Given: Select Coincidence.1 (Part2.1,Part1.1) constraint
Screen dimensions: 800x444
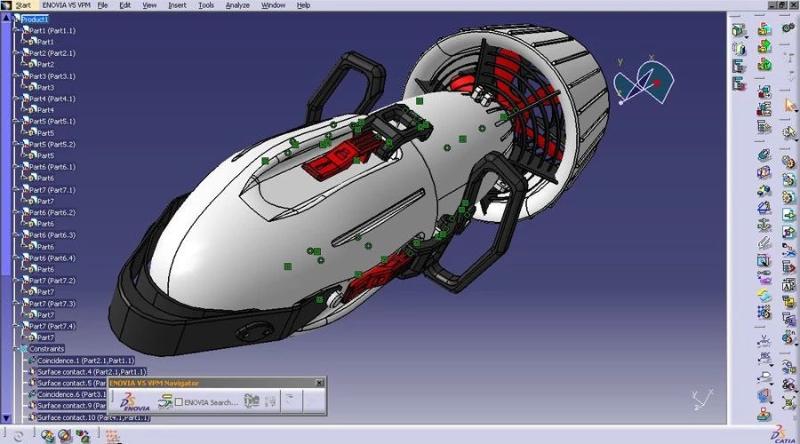Looking at the screenshot, I should pos(86,360).
